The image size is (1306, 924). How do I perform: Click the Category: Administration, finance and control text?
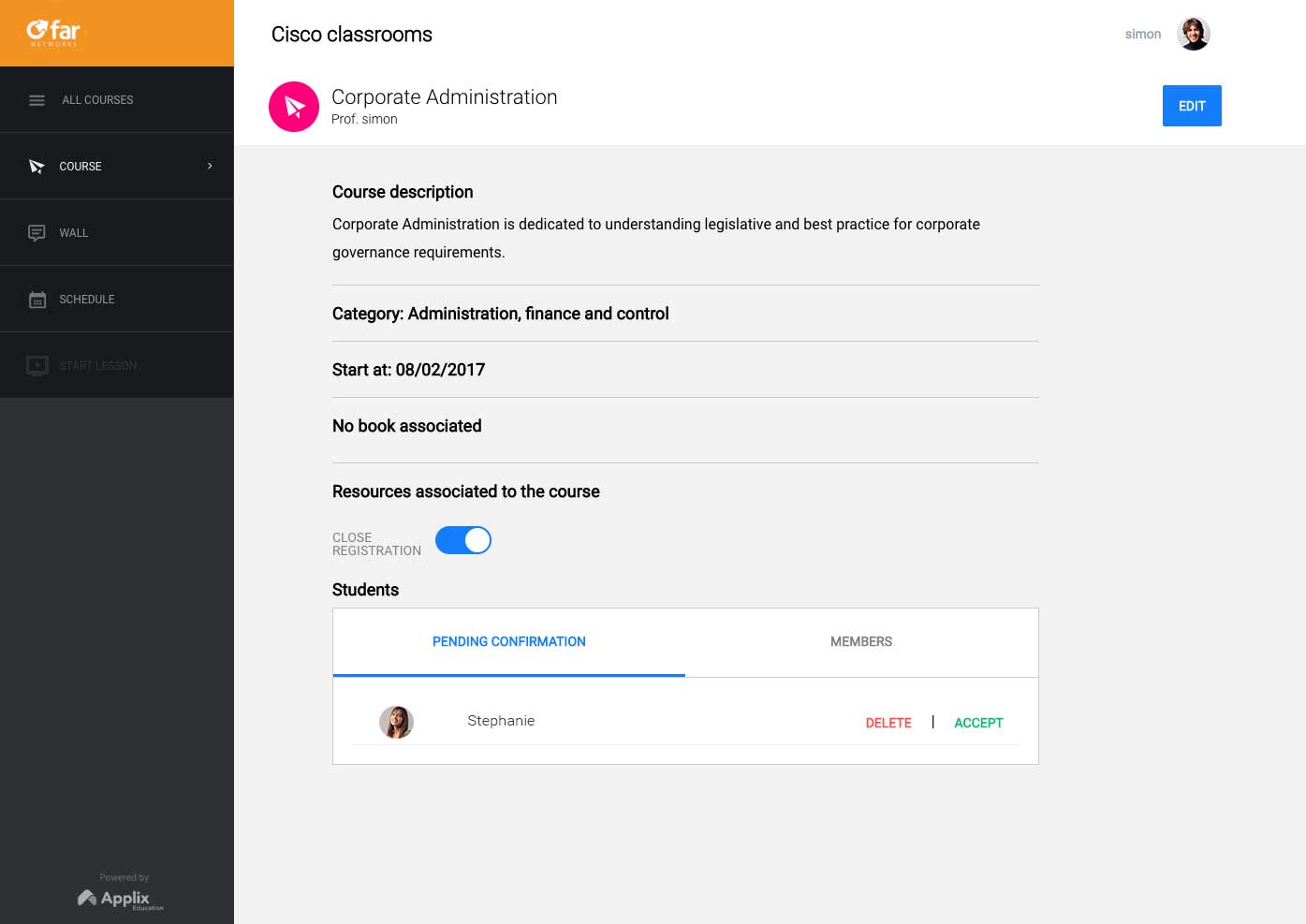(x=501, y=314)
